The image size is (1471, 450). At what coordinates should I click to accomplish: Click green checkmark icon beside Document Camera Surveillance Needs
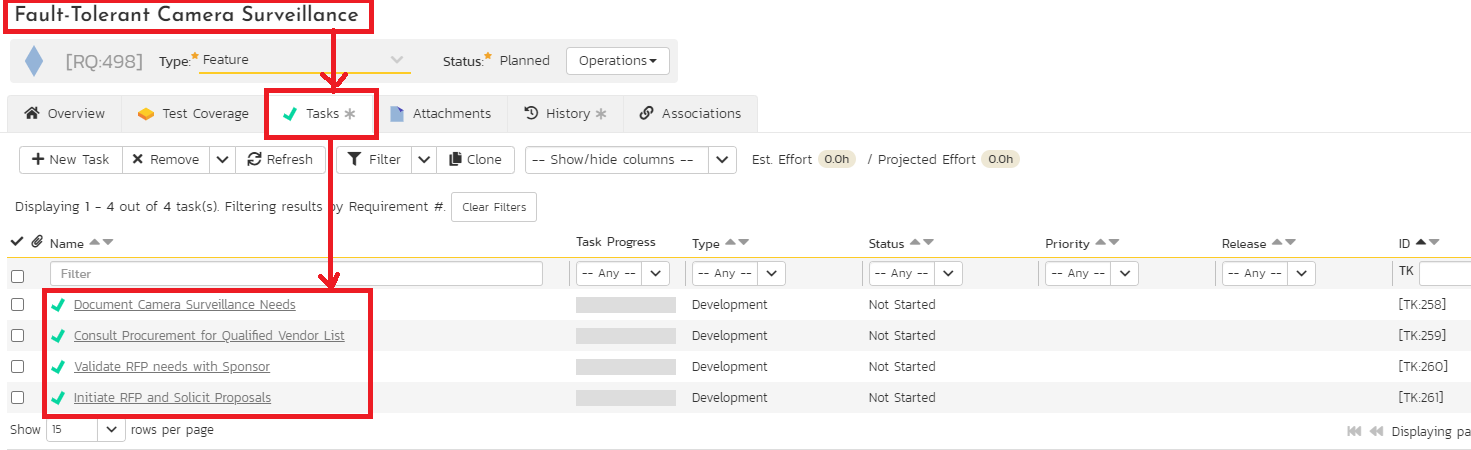click(58, 305)
